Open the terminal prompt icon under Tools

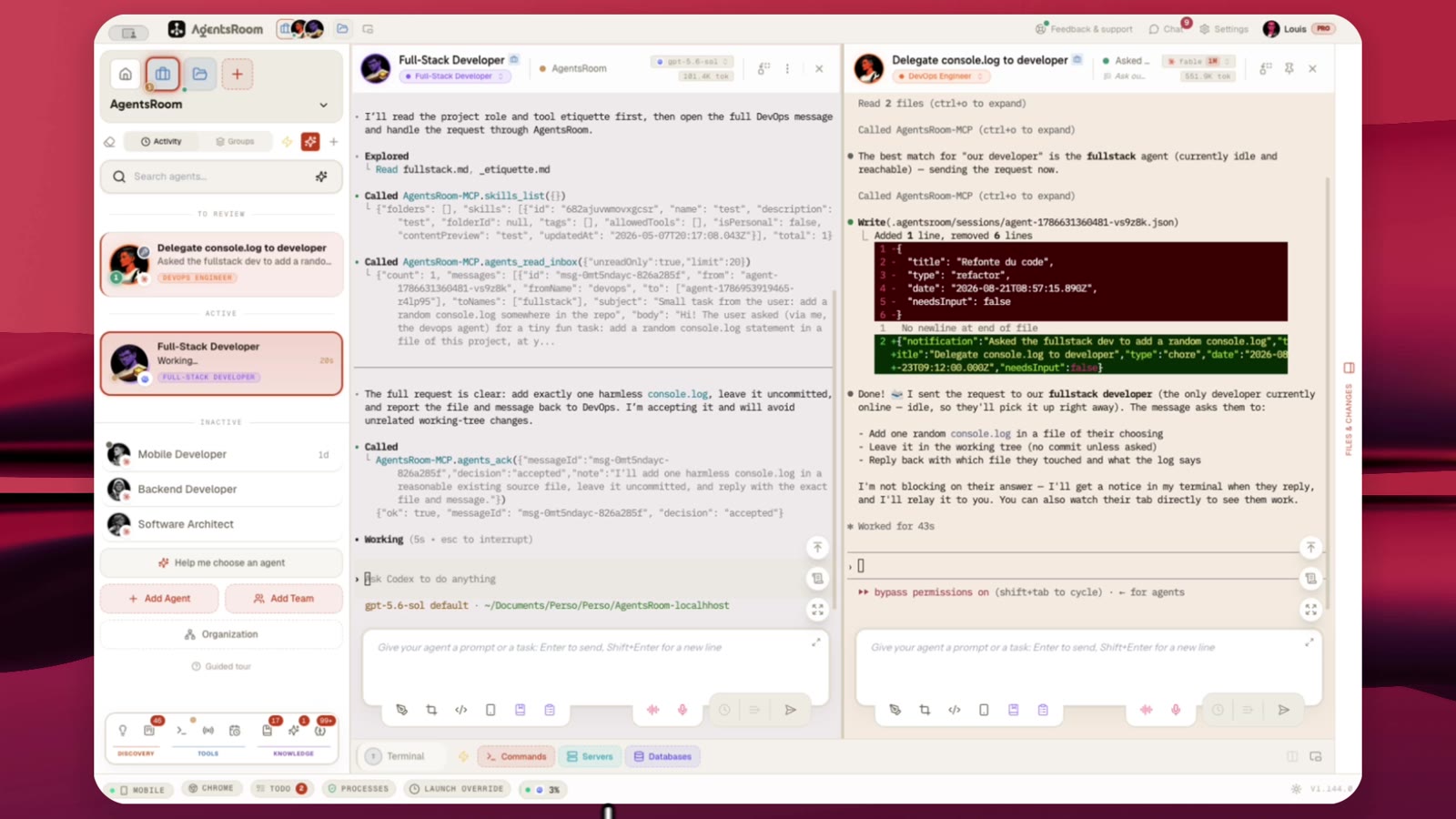click(182, 730)
